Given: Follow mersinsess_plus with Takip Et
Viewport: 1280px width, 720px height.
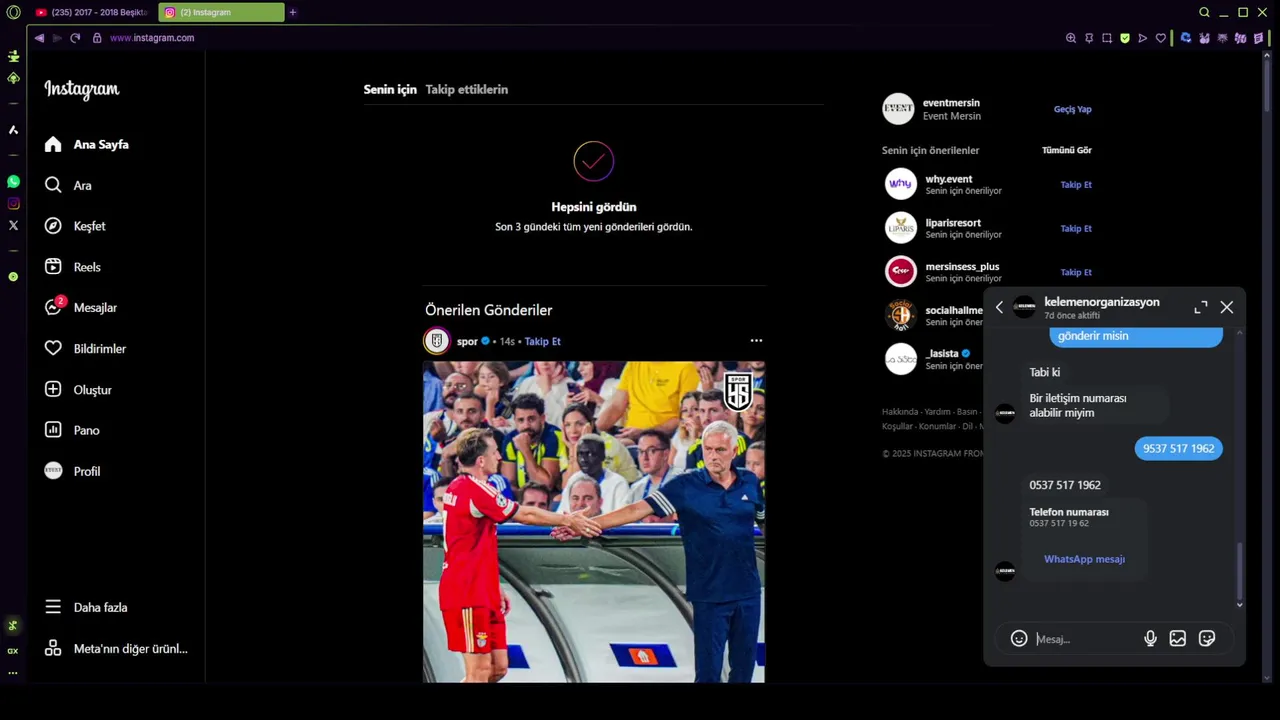Looking at the screenshot, I should (1076, 272).
